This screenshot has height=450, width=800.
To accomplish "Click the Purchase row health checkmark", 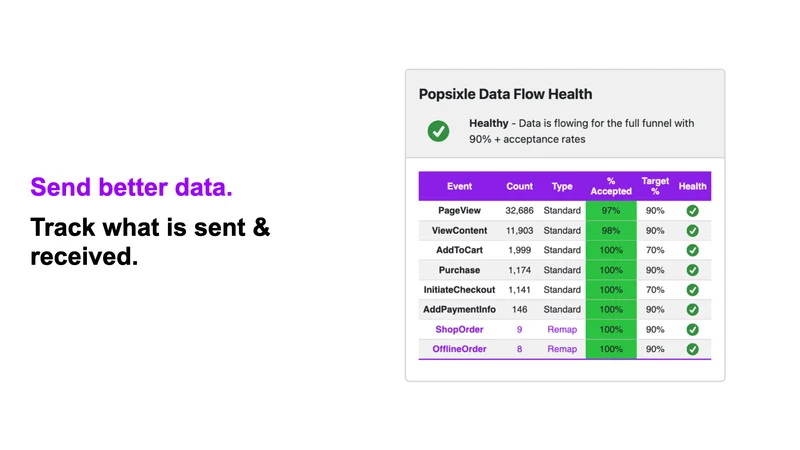I will (692, 270).
